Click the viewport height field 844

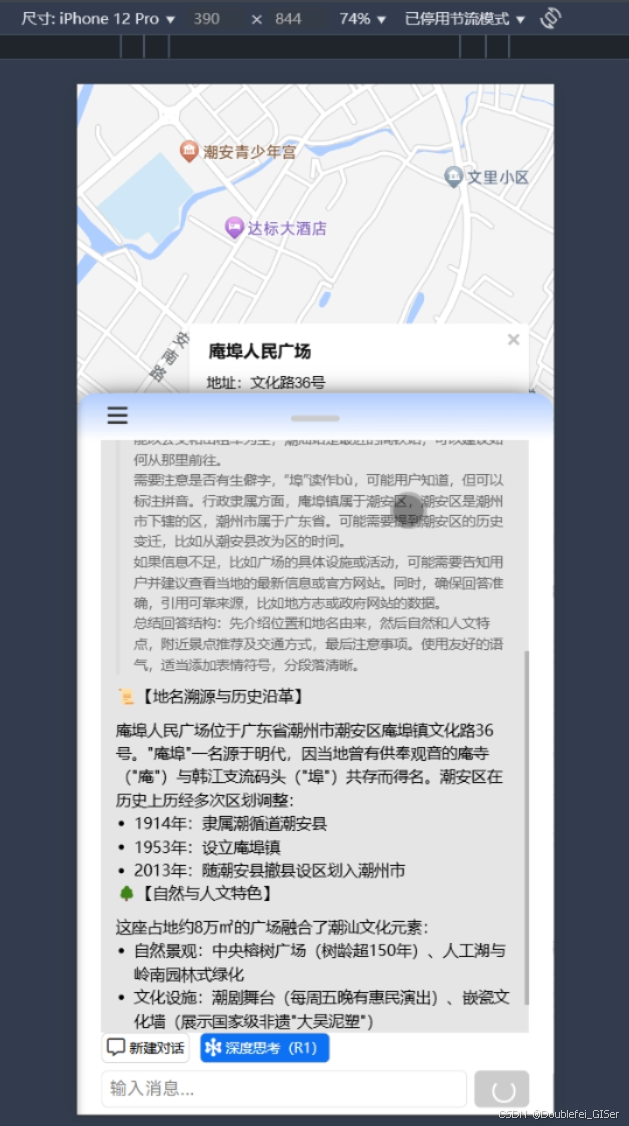(x=288, y=19)
